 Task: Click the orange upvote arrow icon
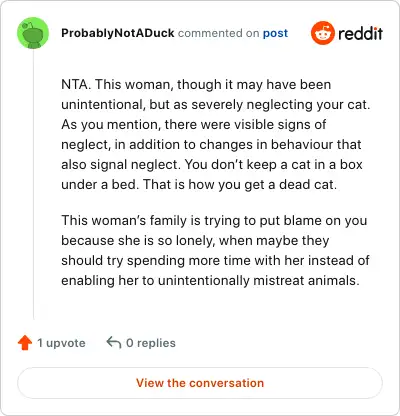tap(25, 343)
